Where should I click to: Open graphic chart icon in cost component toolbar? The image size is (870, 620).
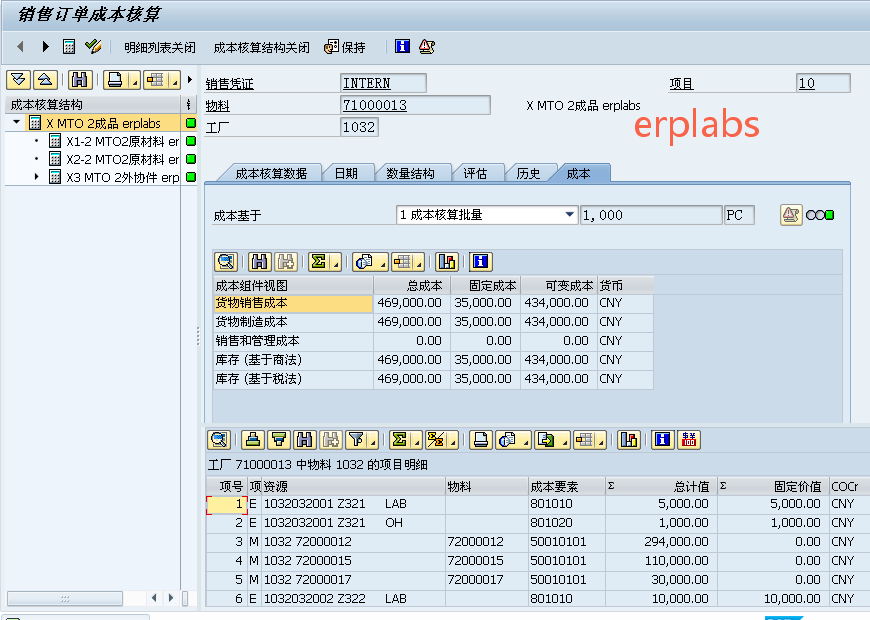click(447, 261)
